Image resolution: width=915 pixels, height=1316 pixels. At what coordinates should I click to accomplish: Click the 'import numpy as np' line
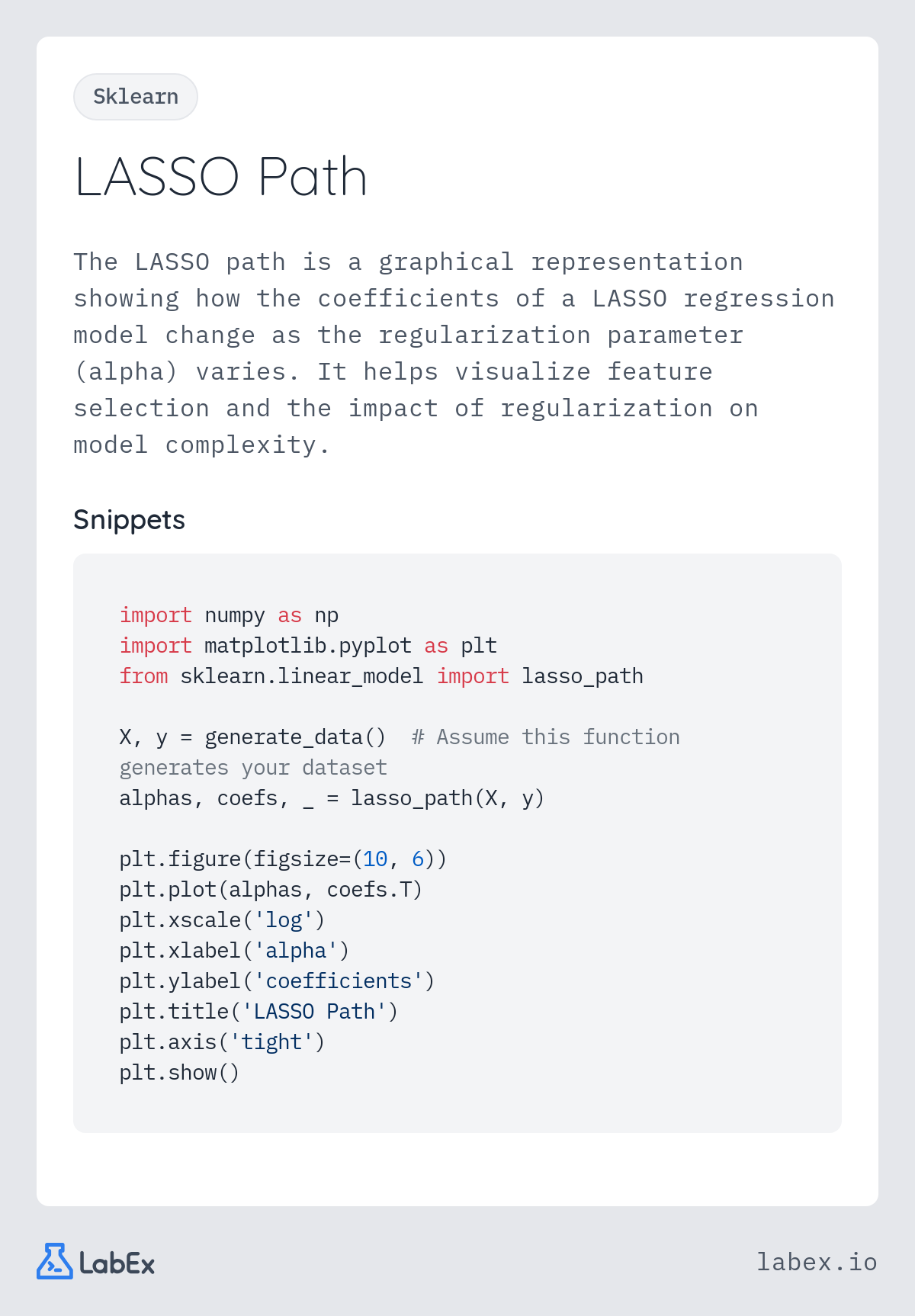coord(229,615)
